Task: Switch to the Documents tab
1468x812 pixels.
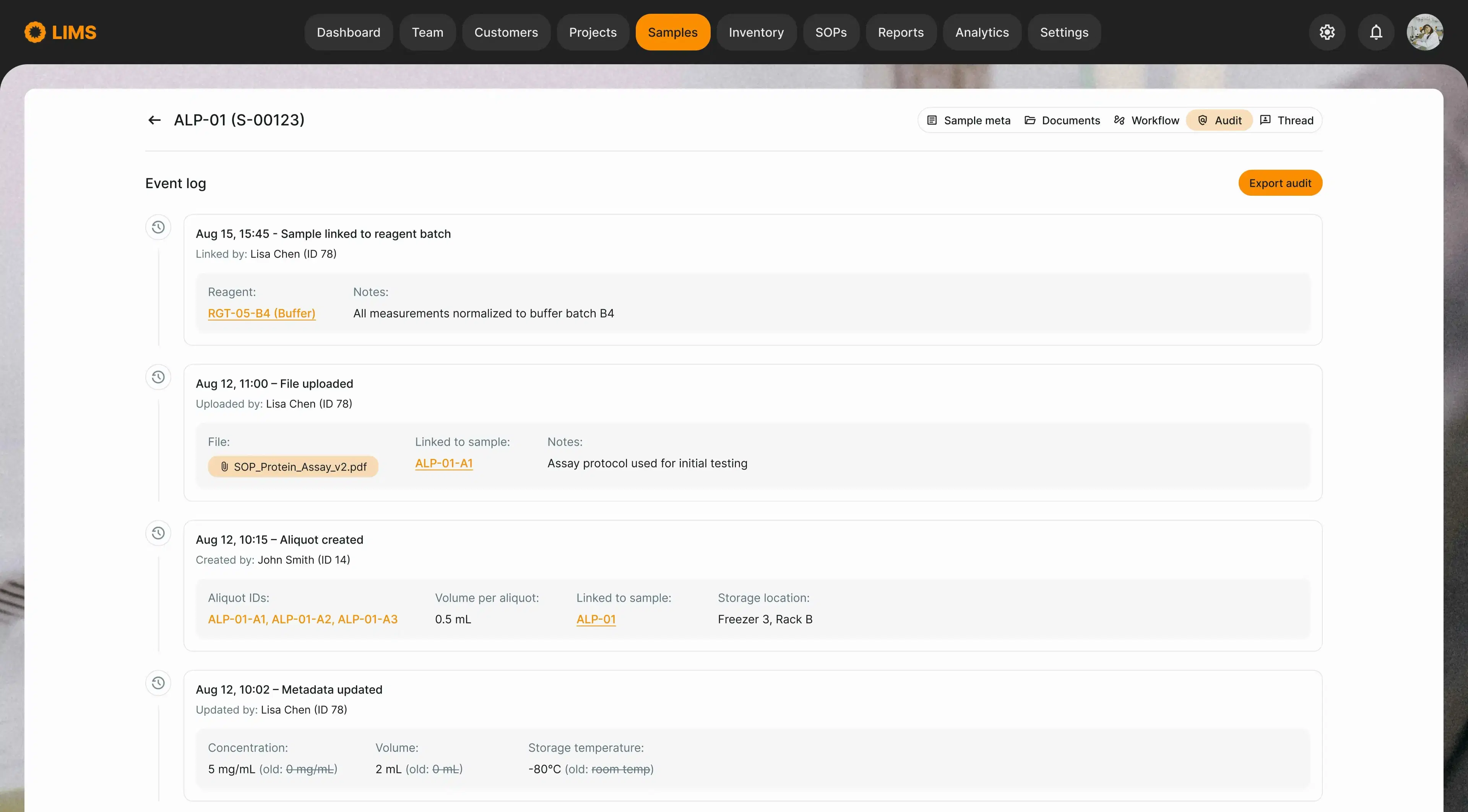Action: 1062,120
